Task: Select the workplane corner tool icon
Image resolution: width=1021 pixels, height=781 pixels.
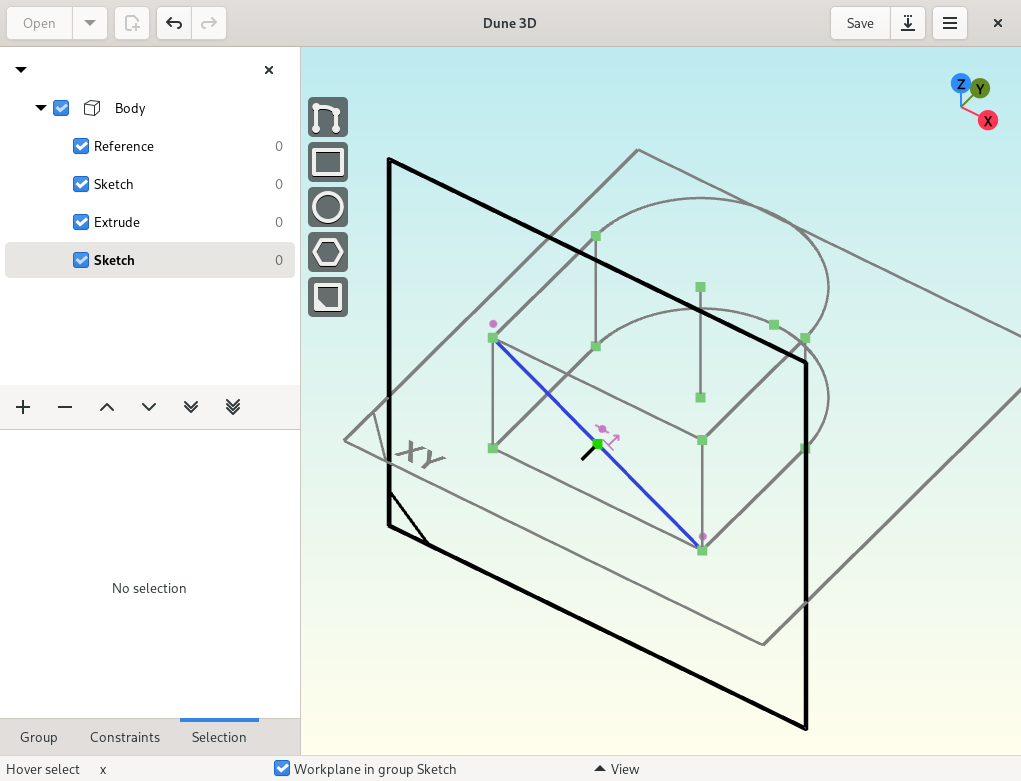Action: 328,297
